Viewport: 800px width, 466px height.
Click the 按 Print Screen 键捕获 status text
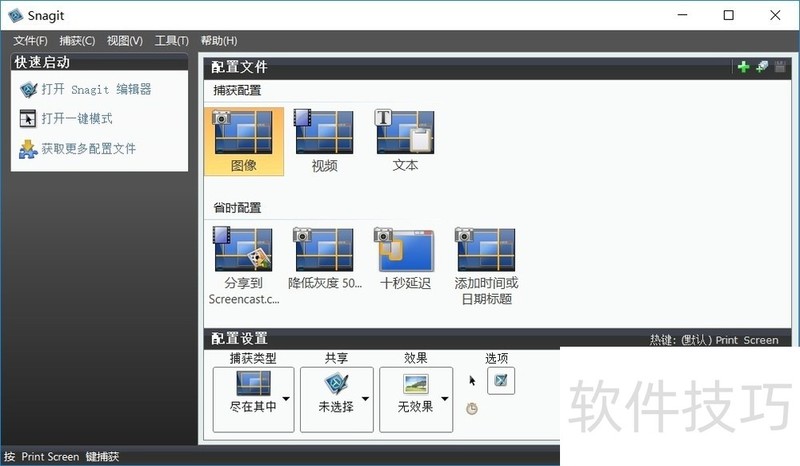coord(62,456)
